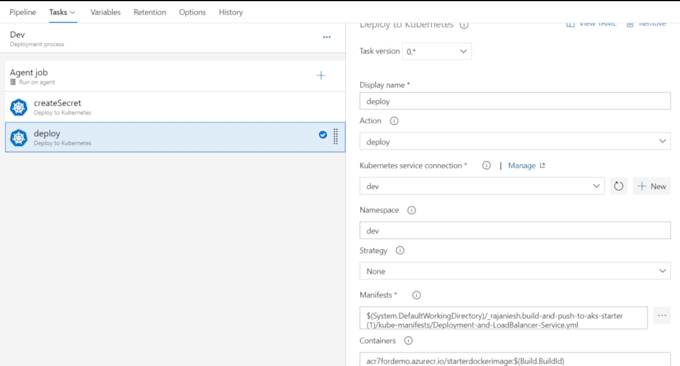
Task: Show info for Kubernetes service connection
Action: pos(487,165)
